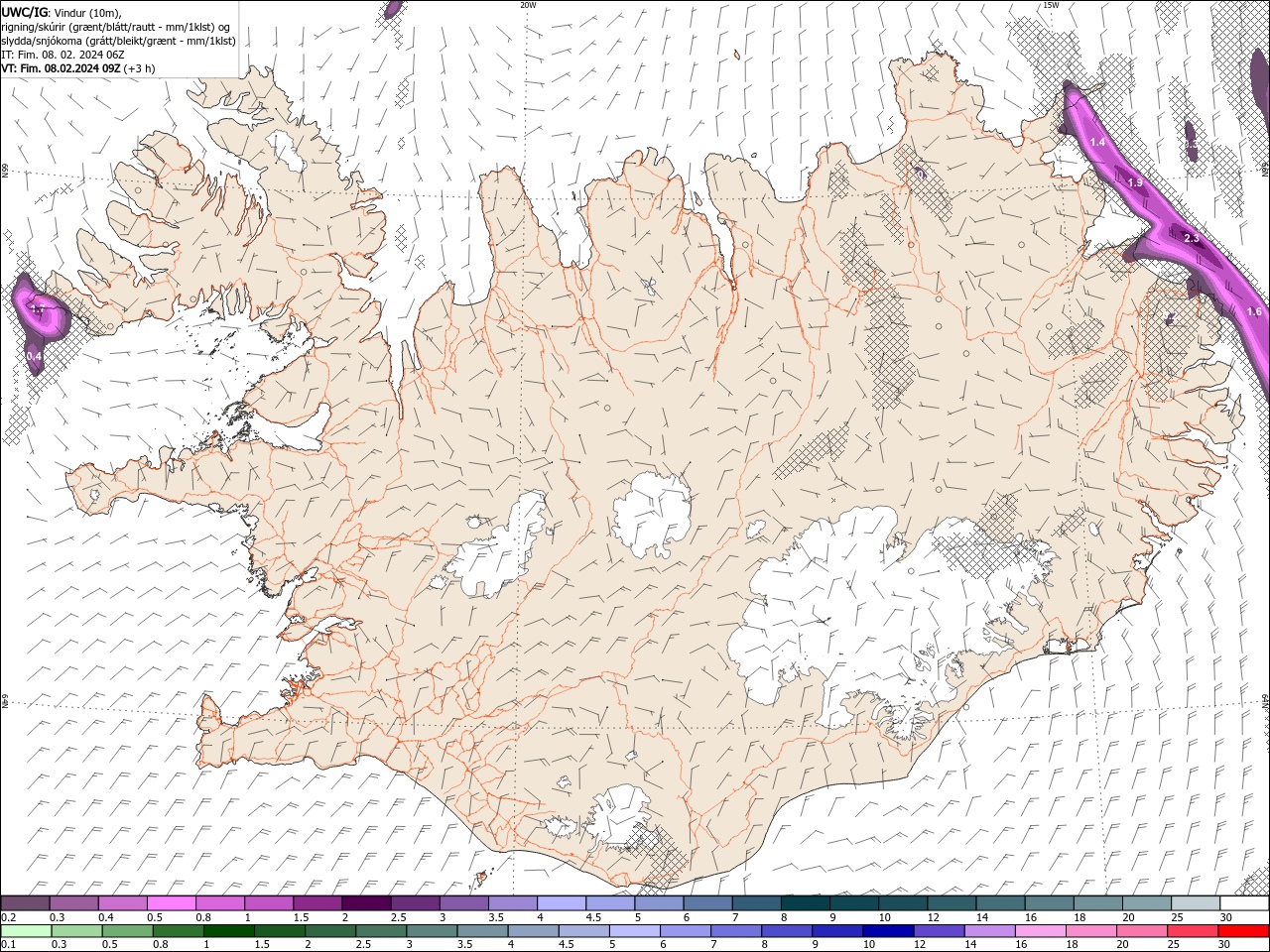Image resolution: width=1270 pixels, height=952 pixels.
Task: Click the "0.1" label on the lower legend row
Action: pos(8,944)
